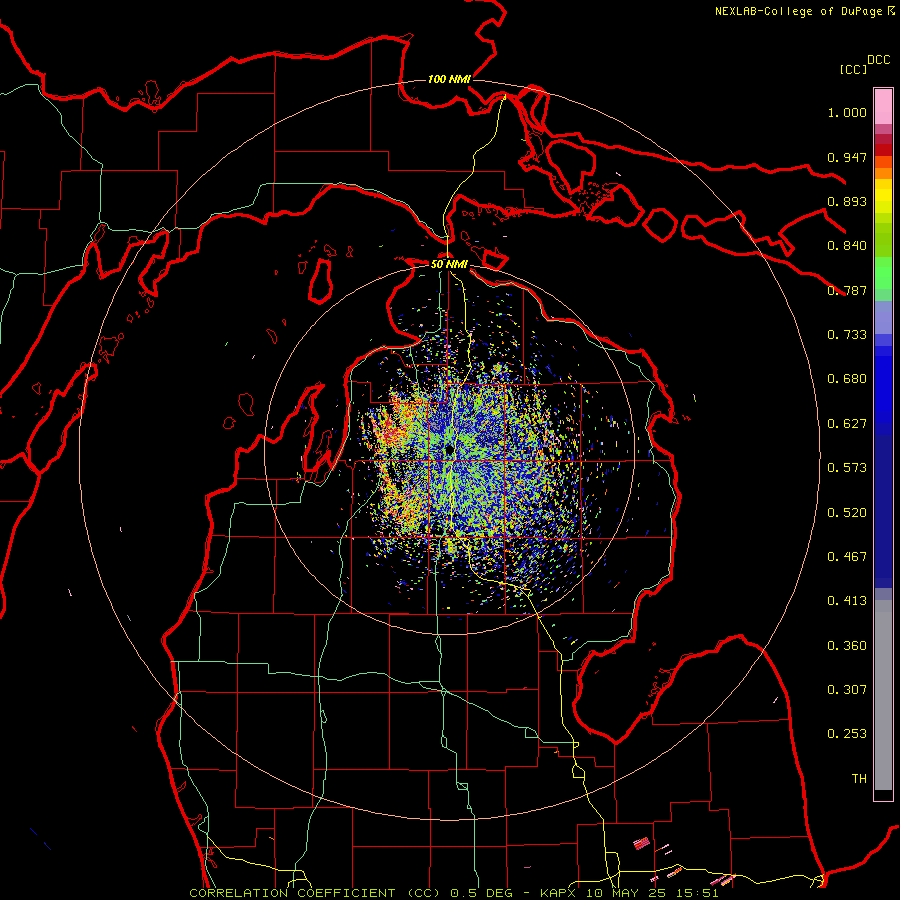Click the 0.733 value on the scale
The image size is (900, 900).
click(x=847, y=335)
